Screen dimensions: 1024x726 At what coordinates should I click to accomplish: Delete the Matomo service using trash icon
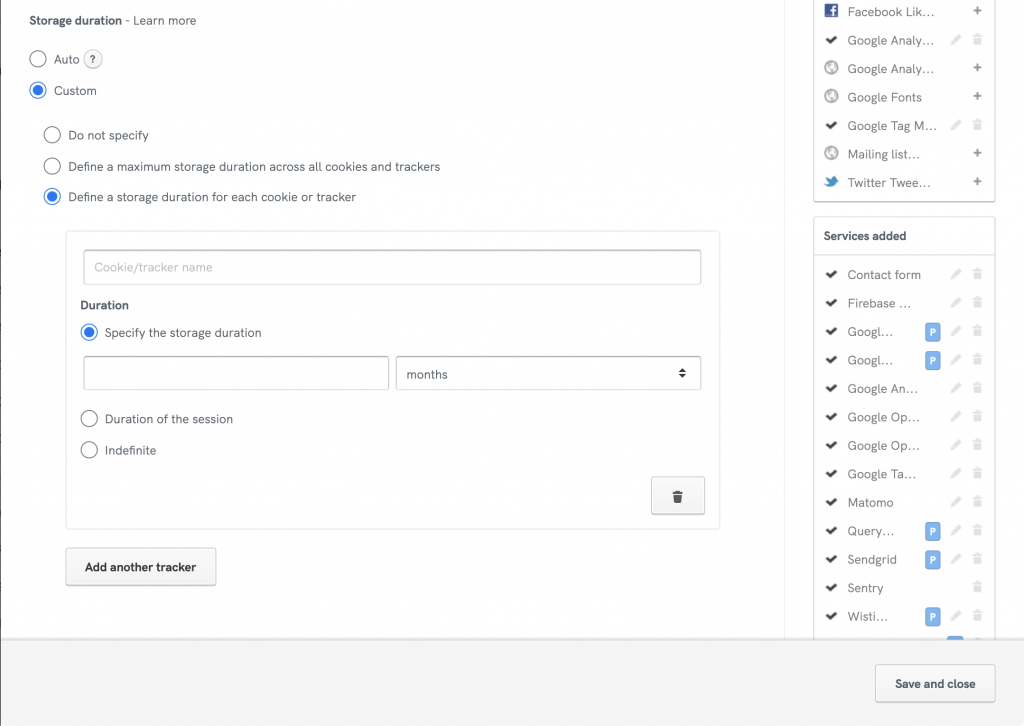[977, 502]
